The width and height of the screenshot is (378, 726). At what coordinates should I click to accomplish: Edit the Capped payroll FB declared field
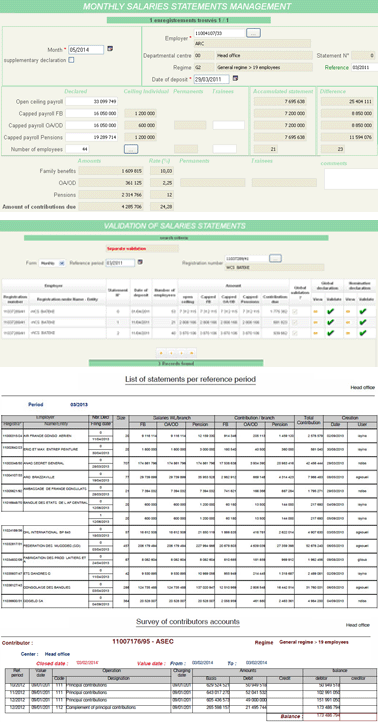click(91, 113)
